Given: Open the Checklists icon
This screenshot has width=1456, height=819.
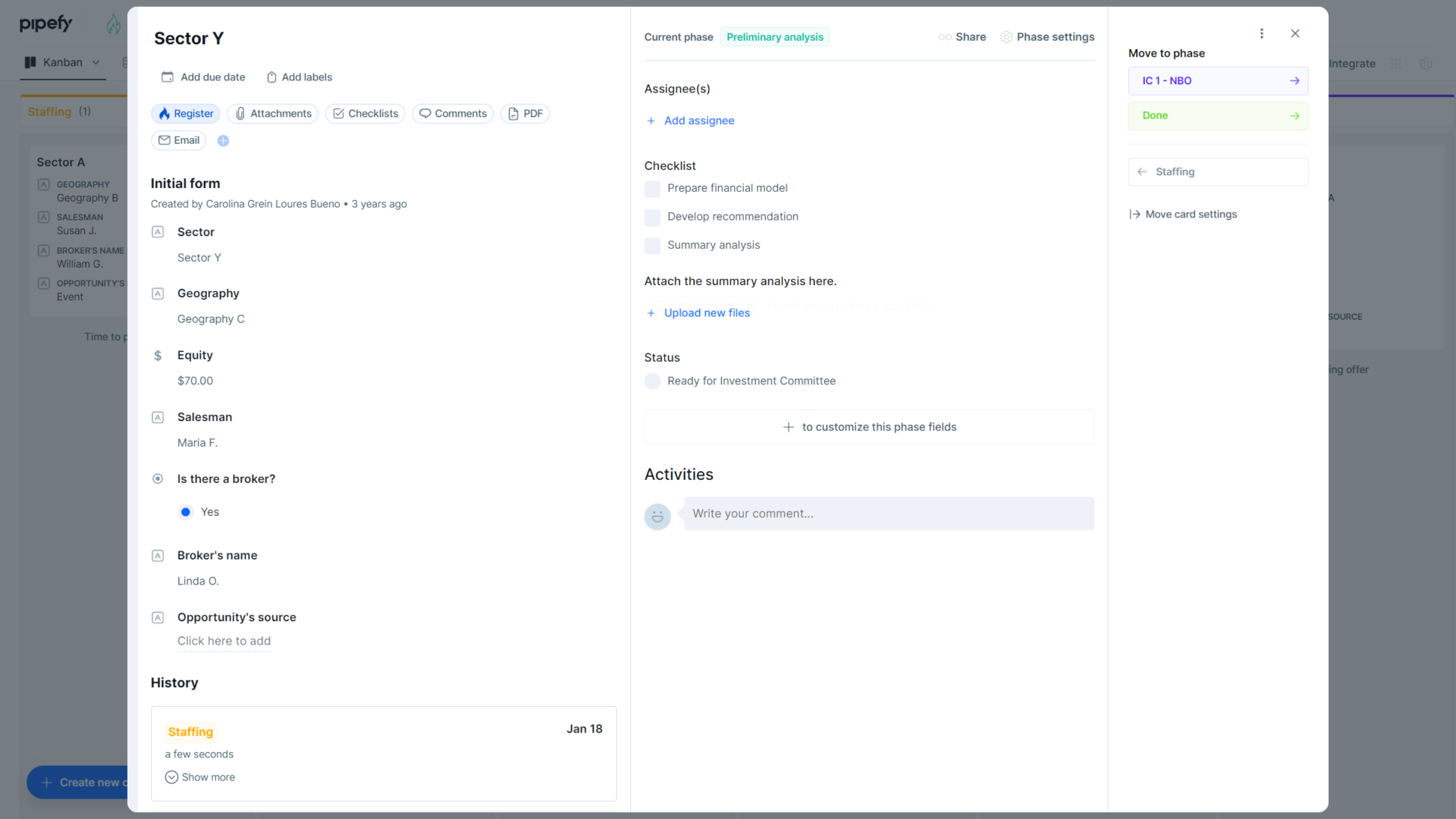Looking at the screenshot, I should pyautogui.click(x=338, y=114).
